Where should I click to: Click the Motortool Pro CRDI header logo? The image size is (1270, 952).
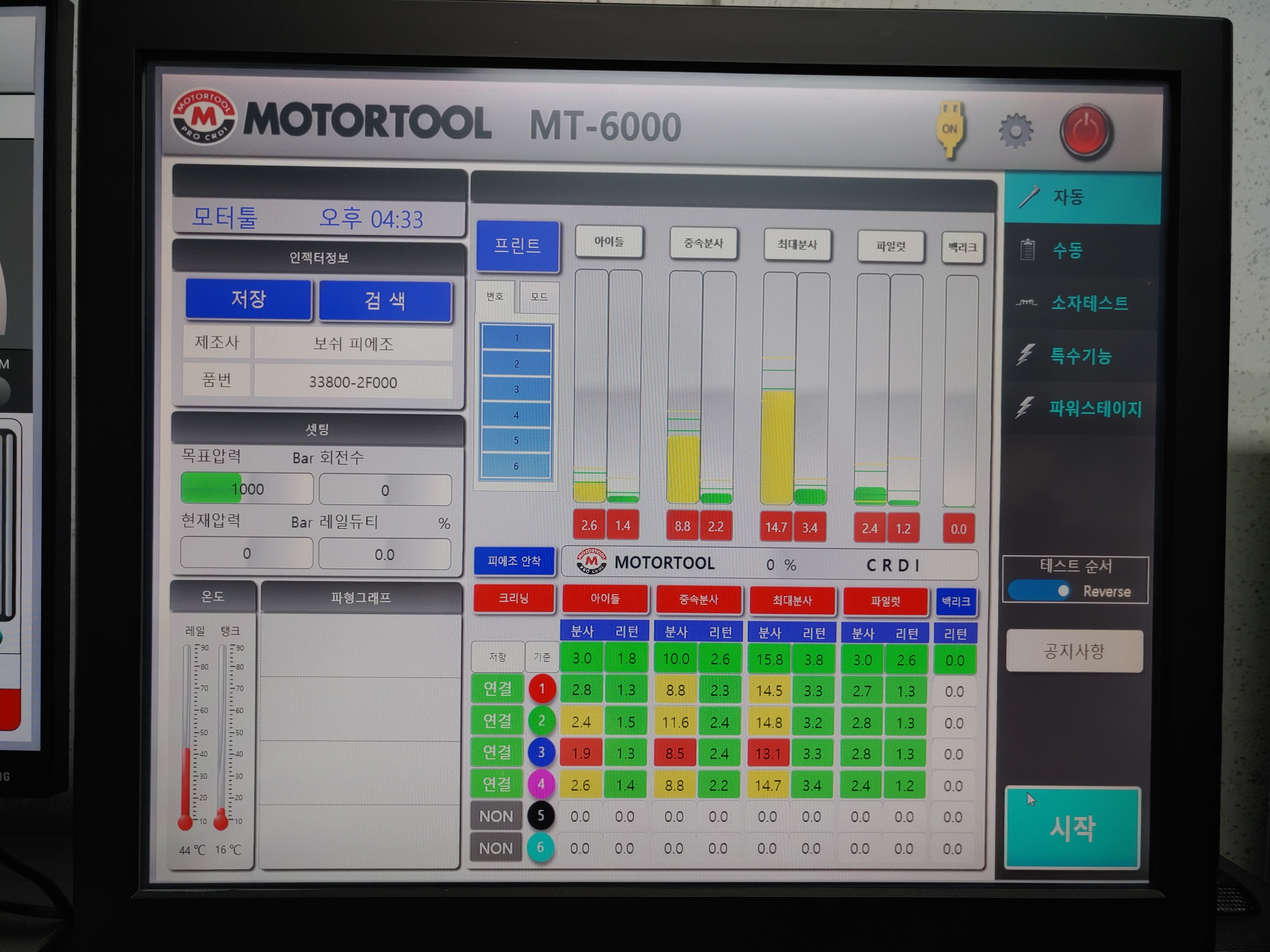[x=204, y=117]
